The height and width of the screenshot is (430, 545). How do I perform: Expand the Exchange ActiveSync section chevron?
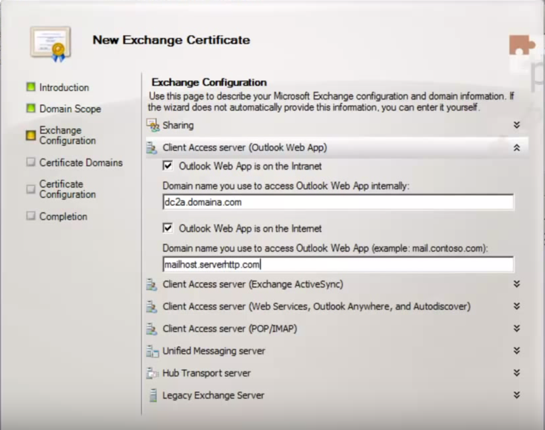point(517,284)
